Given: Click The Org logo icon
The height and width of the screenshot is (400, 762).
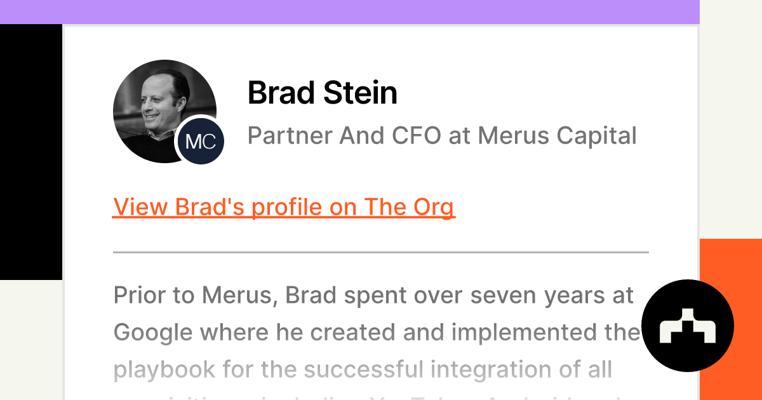Looking at the screenshot, I should 687,326.
